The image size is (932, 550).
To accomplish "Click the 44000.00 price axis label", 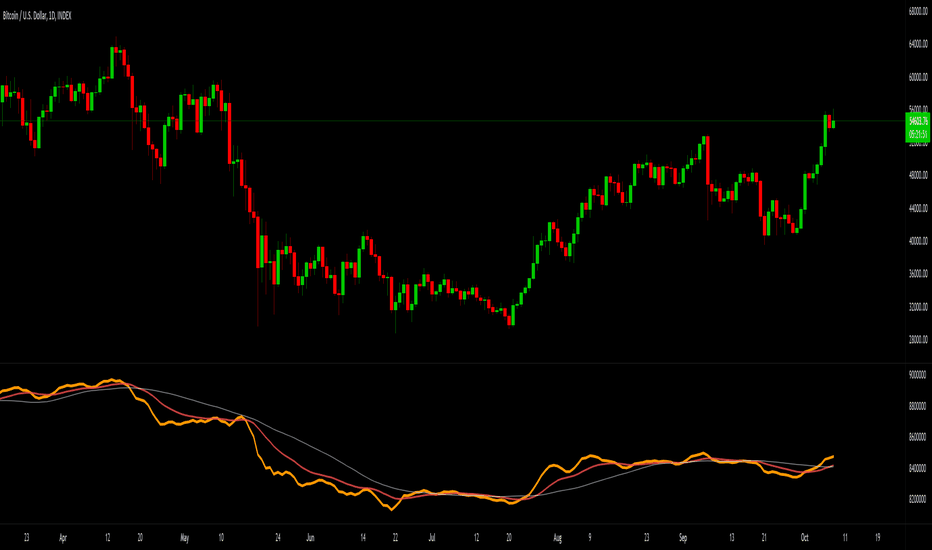I will [918, 208].
